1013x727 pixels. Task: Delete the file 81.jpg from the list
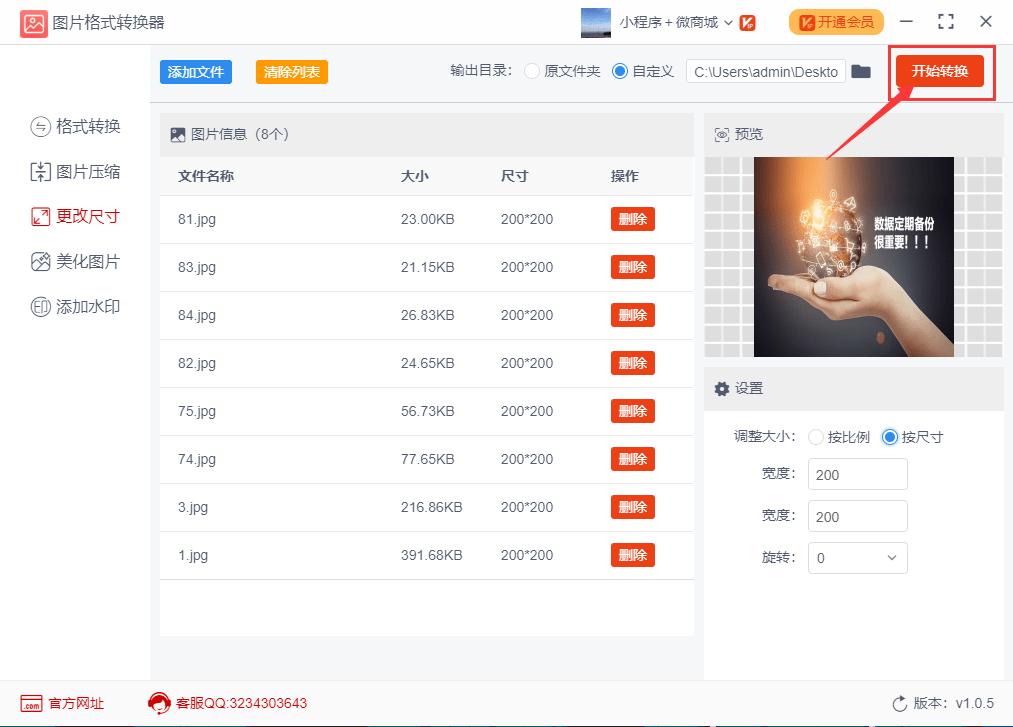coord(632,219)
